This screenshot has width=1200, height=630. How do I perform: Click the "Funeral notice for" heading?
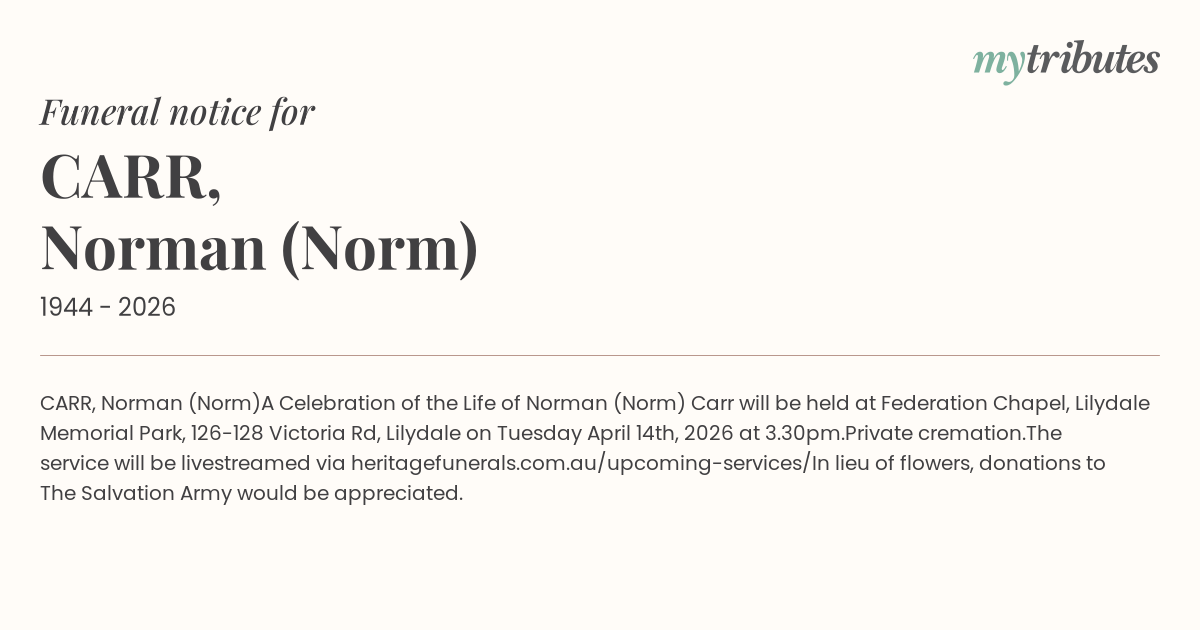tap(177, 112)
